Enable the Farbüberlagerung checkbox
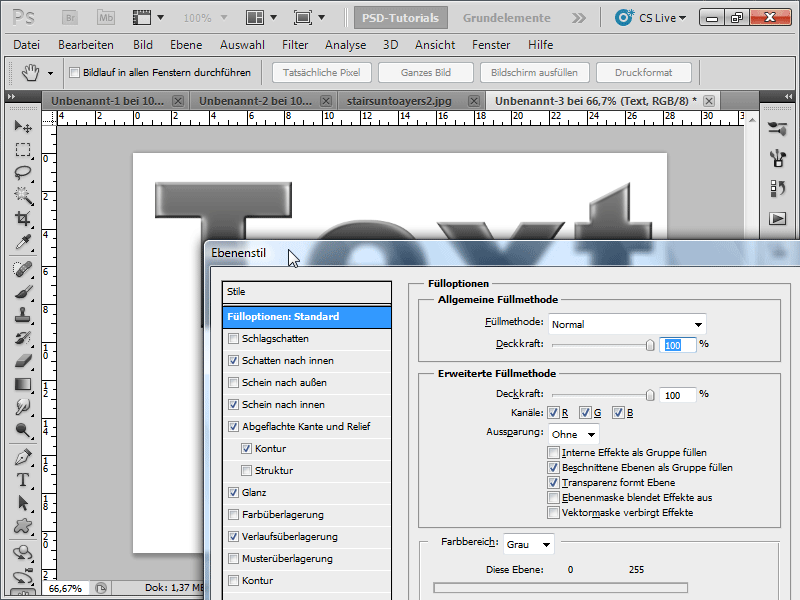 pos(234,514)
